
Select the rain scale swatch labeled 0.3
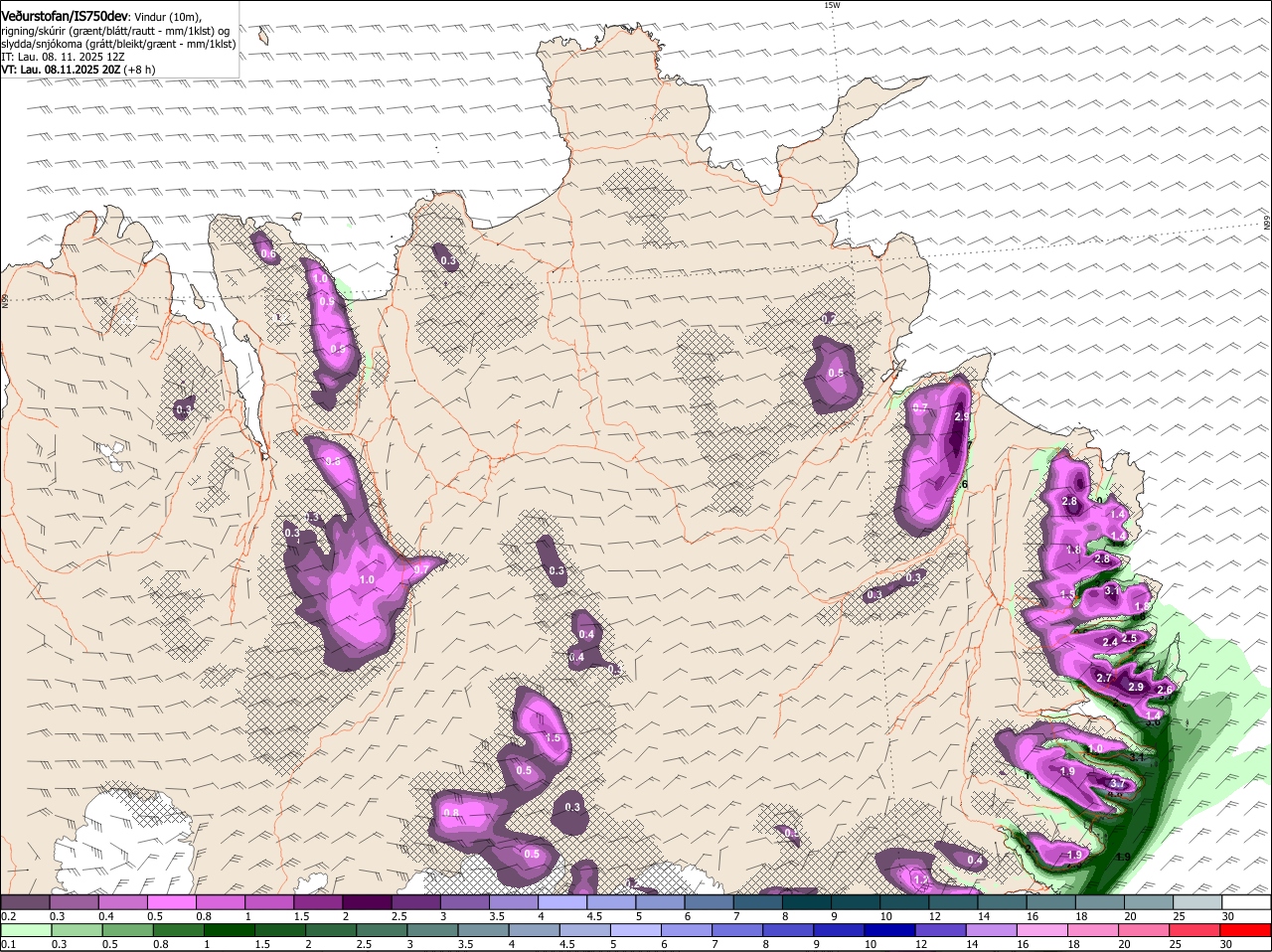78,930
